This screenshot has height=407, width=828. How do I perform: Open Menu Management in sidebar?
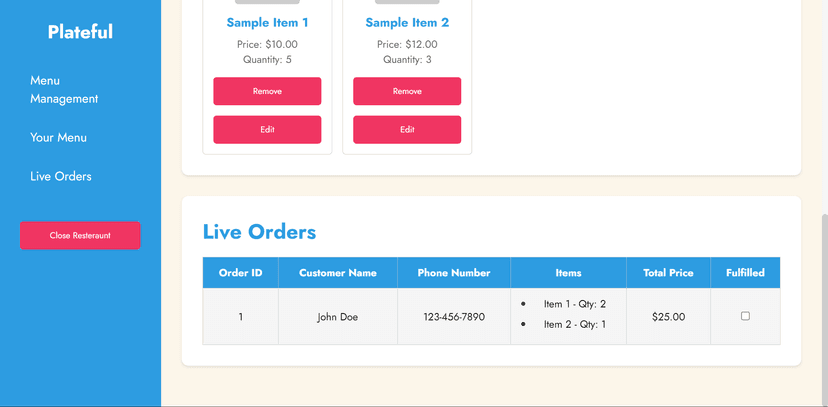tap(64, 90)
